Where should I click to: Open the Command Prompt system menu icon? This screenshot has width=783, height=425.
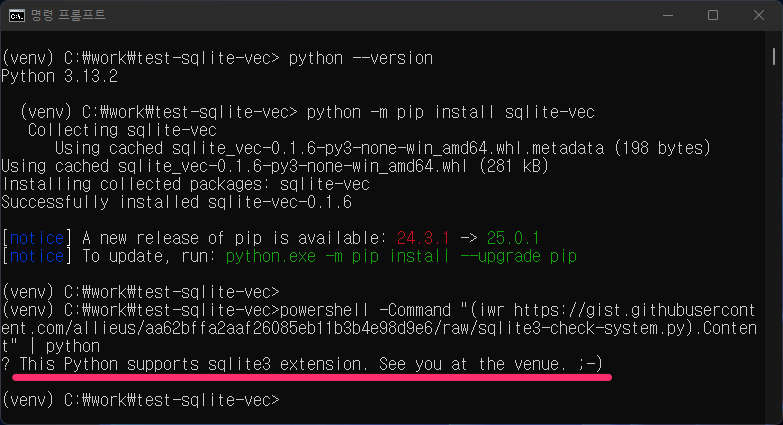click(17, 15)
